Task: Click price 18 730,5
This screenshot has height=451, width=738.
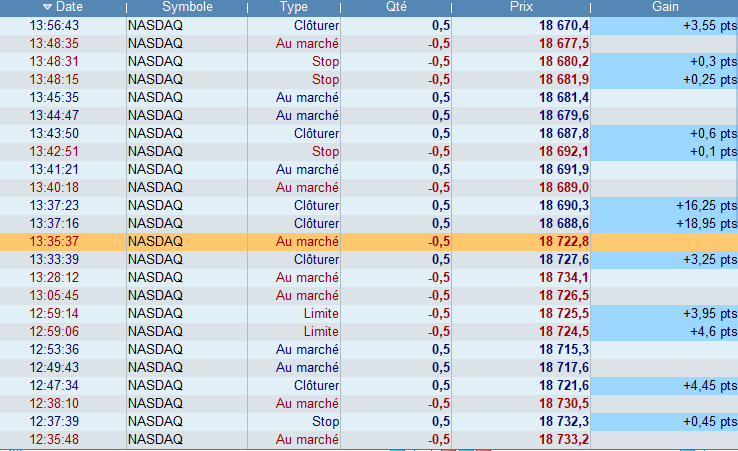Action: [564, 403]
